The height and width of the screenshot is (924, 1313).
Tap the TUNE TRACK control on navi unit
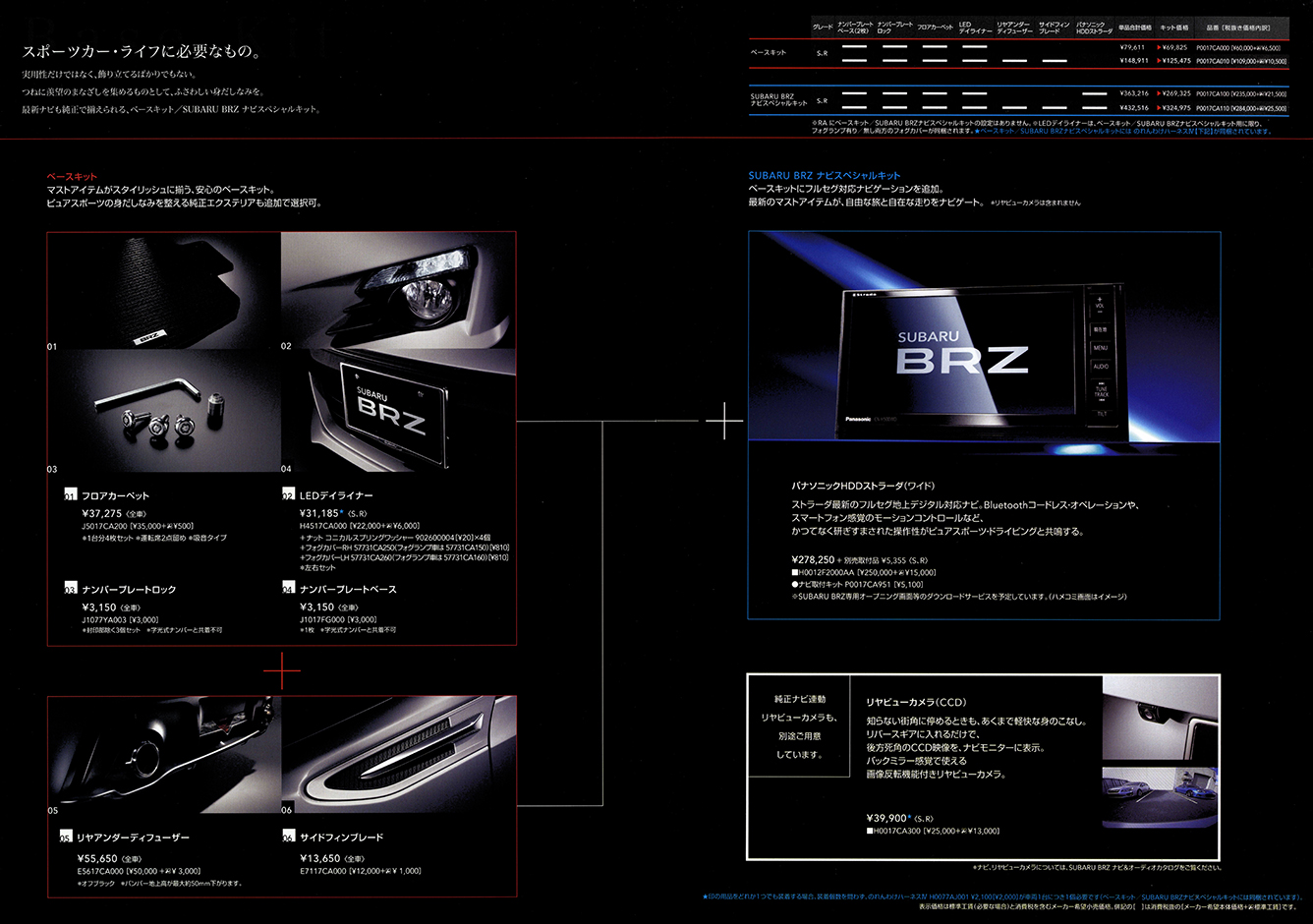[1101, 390]
